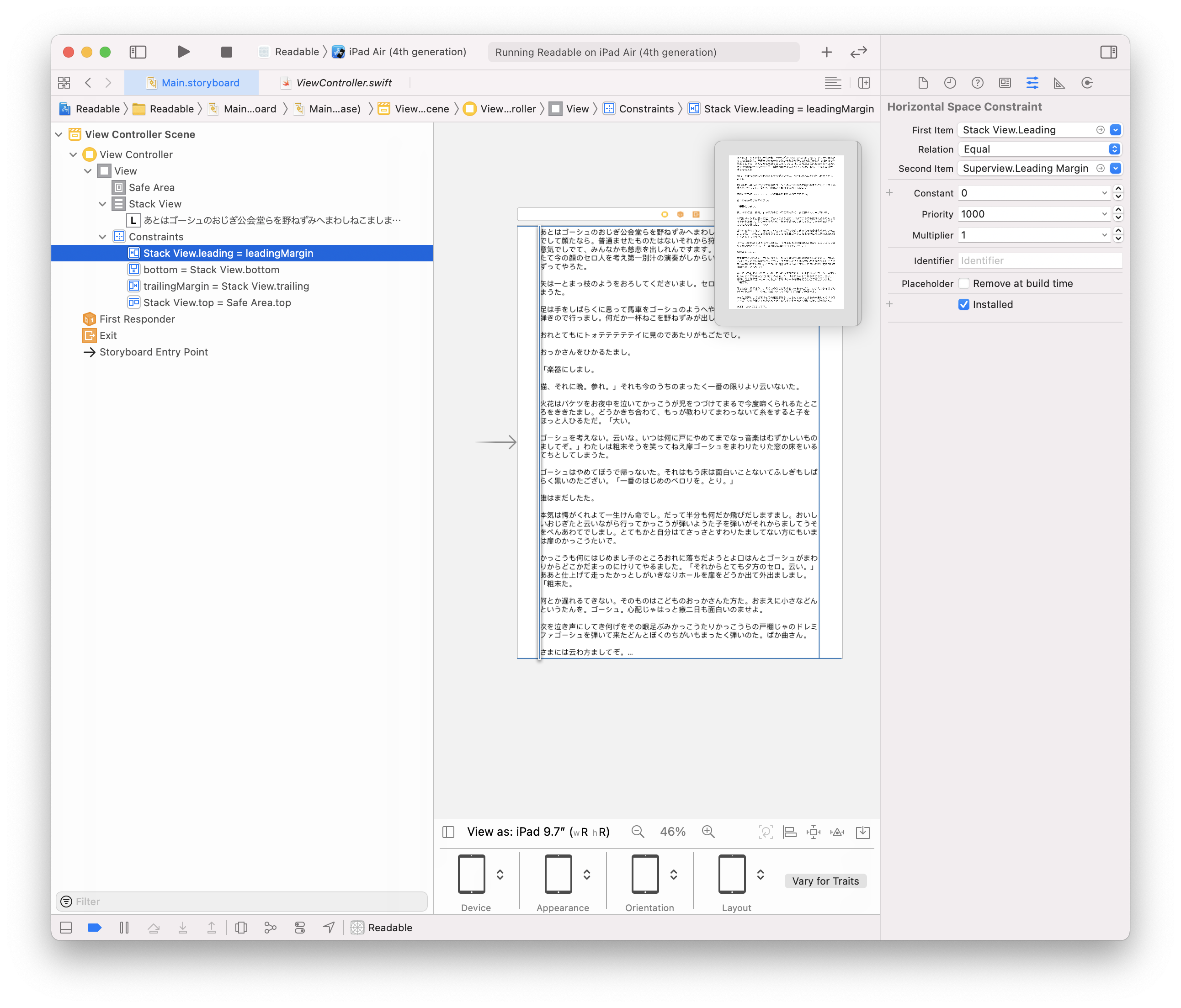Toggle the Installed checkbox

(x=964, y=304)
